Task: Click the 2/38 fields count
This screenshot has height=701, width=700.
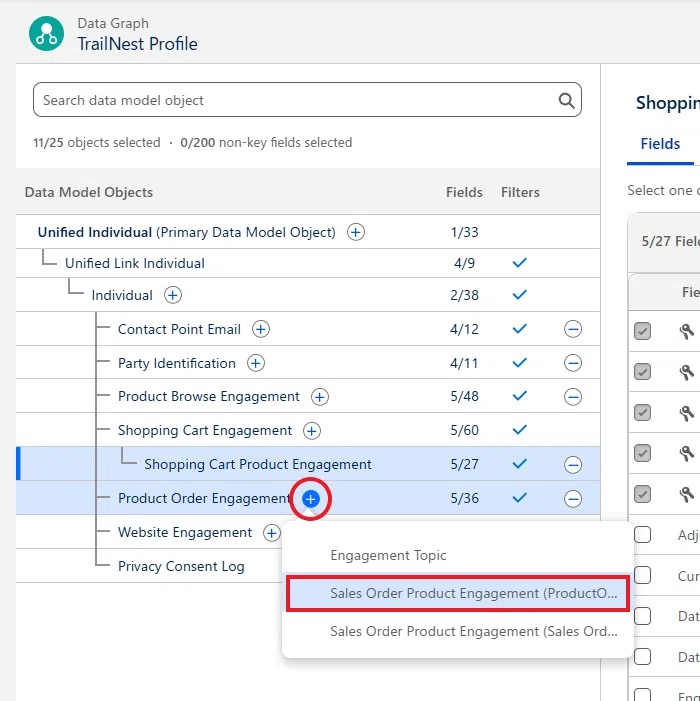Action: (464, 296)
